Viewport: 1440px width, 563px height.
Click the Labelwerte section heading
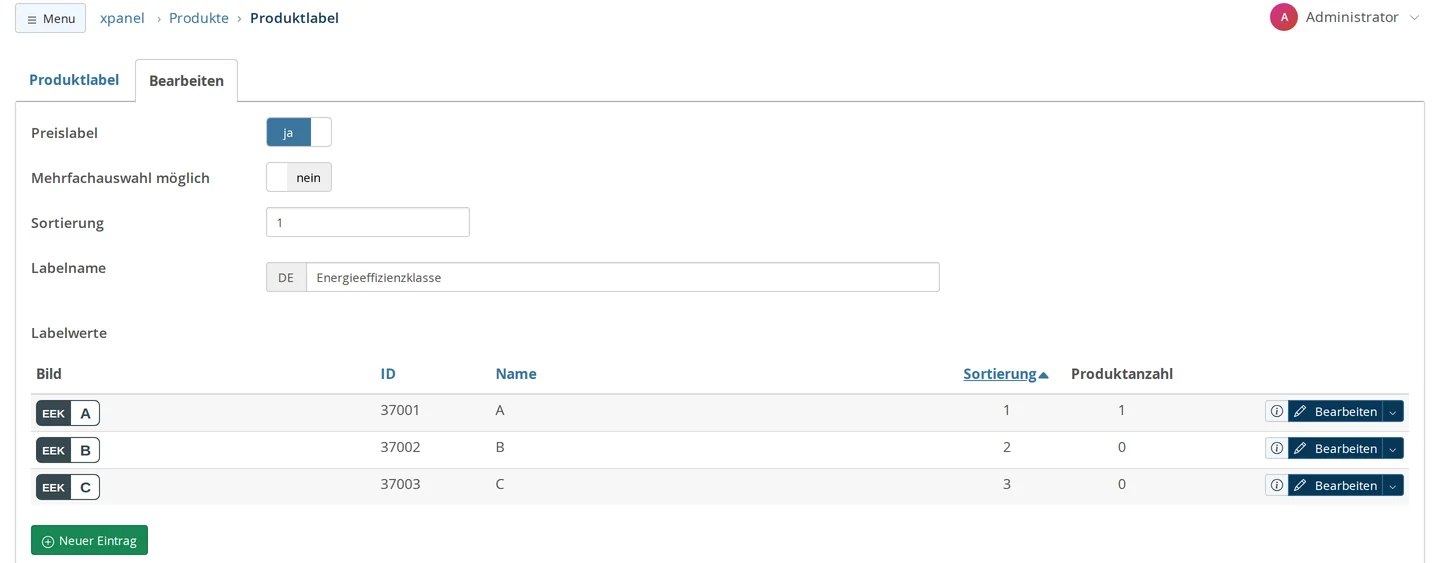click(x=69, y=333)
